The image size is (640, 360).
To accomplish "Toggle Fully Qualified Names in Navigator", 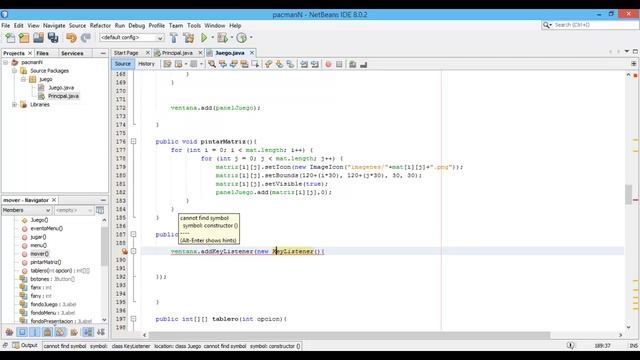I will [x=74, y=332].
